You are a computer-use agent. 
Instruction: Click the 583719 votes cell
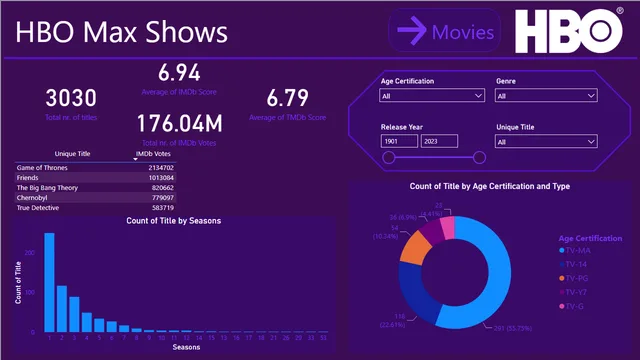pyautogui.click(x=162, y=208)
